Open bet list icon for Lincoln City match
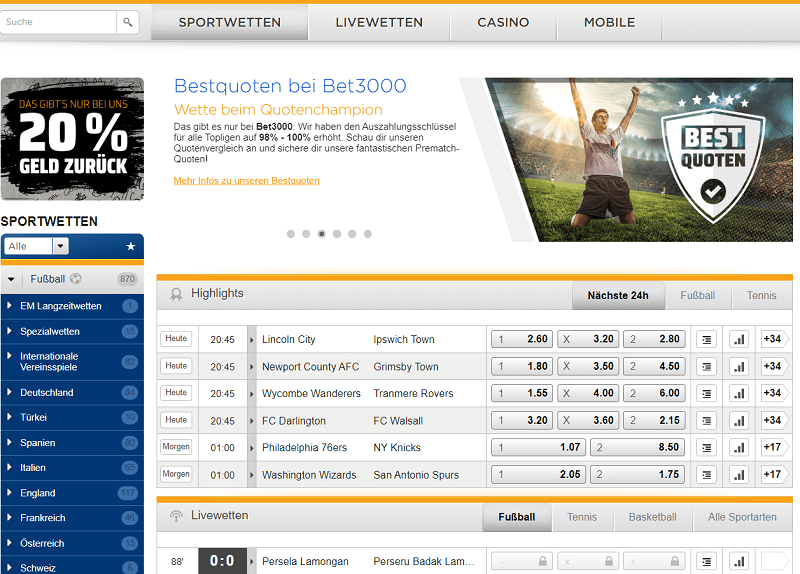The image size is (800, 574). pyautogui.click(x=707, y=339)
